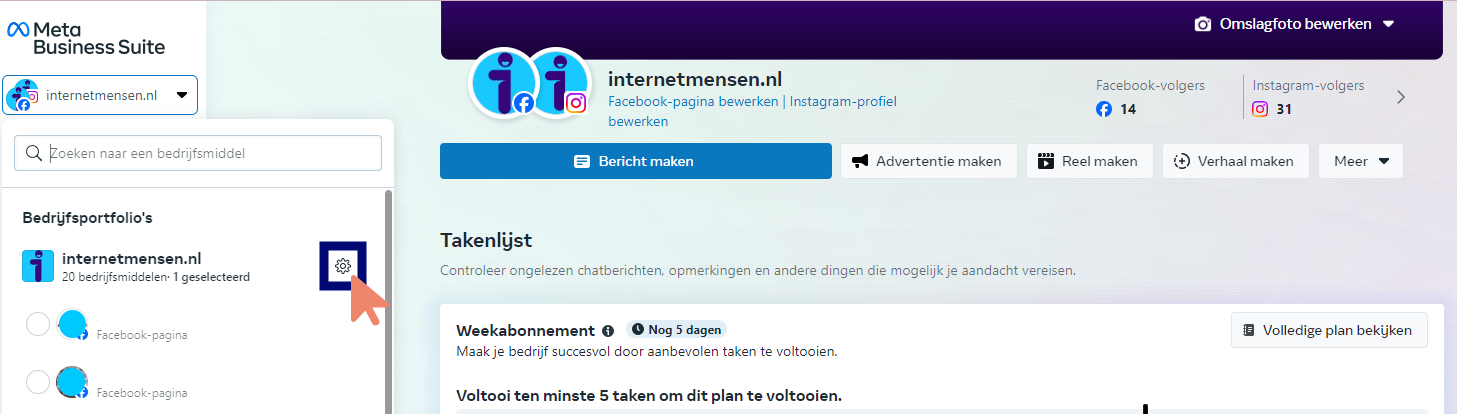Click the 'Reel maken' button
The image size is (1457, 414).
(x=1089, y=161)
